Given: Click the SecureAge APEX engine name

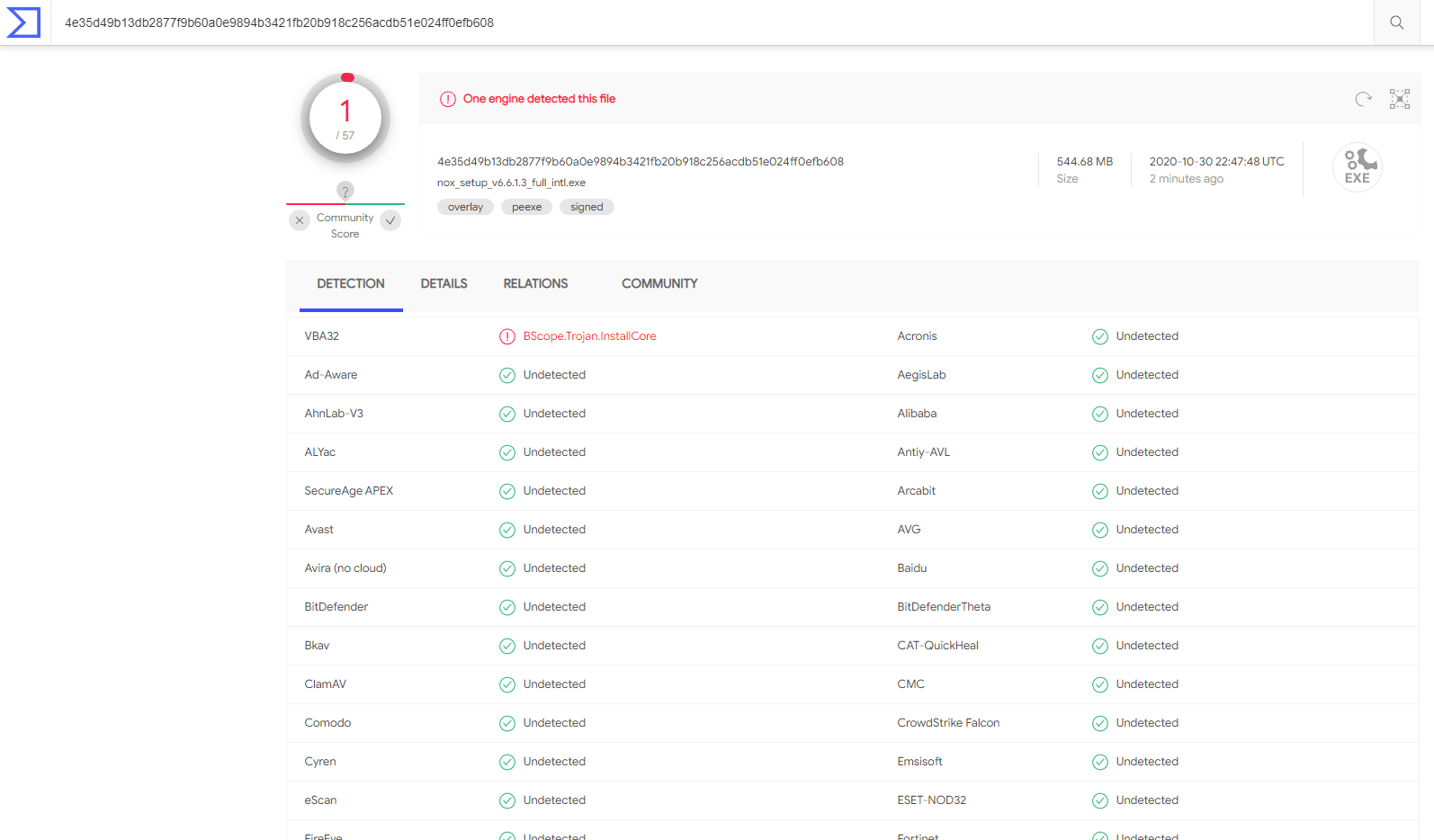Looking at the screenshot, I should click(349, 491).
